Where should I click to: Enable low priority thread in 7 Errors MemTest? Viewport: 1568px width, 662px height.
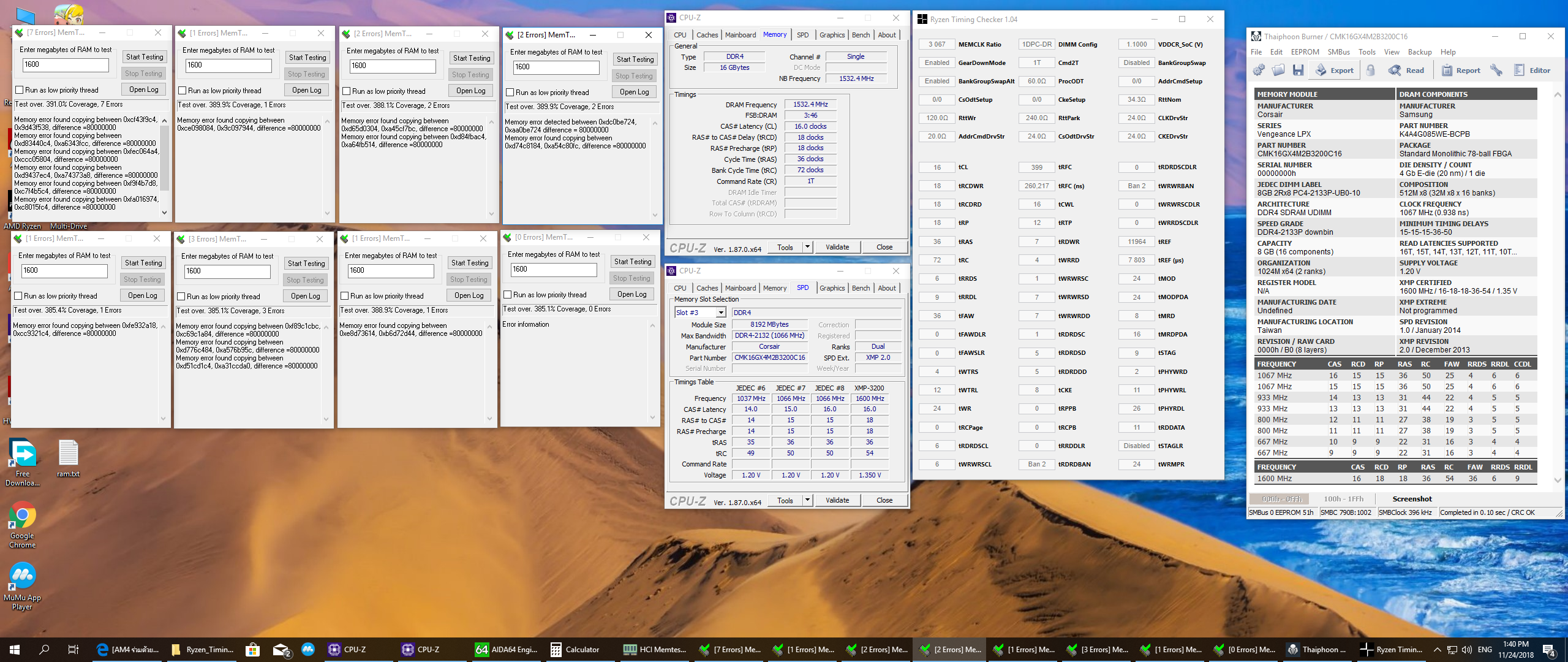pyautogui.click(x=20, y=90)
